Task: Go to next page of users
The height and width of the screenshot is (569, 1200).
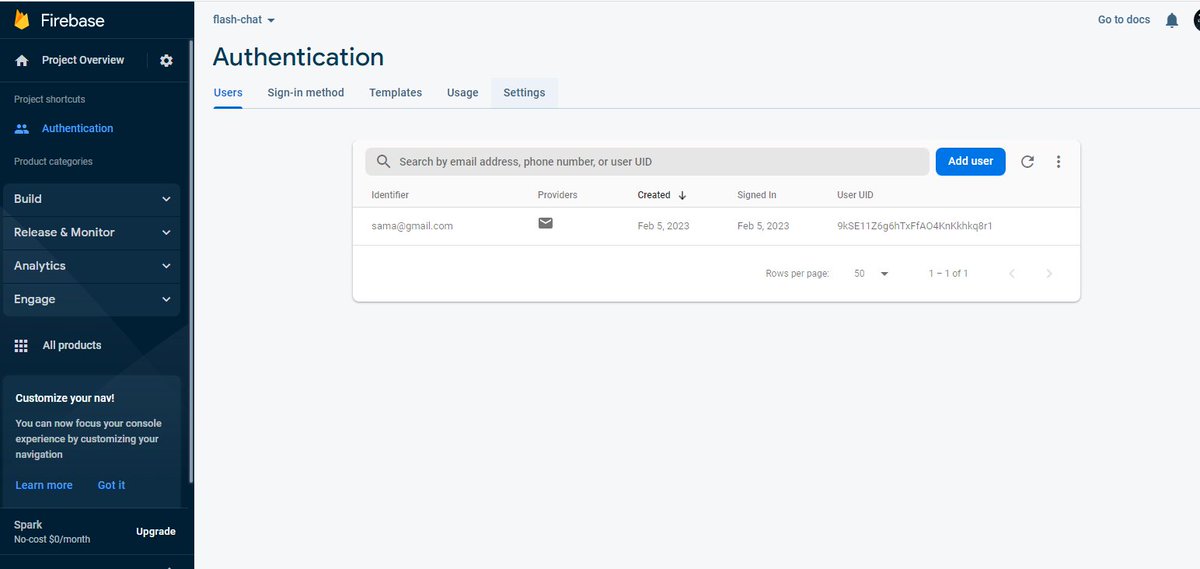Action: 1049,273
